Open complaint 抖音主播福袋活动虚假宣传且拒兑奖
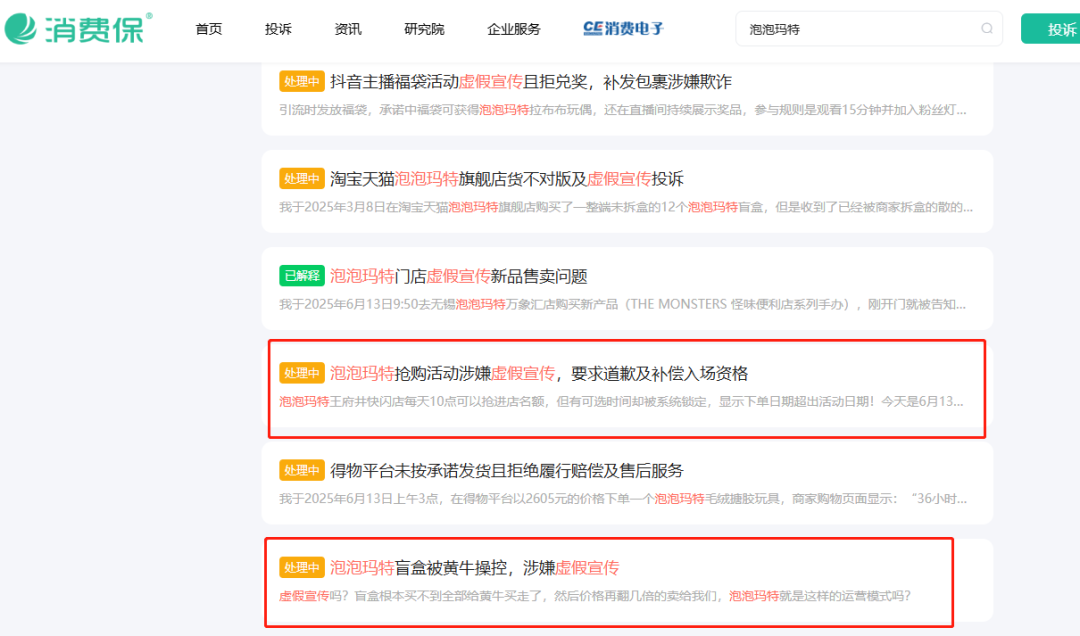1080x636 pixels. click(530, 81)
